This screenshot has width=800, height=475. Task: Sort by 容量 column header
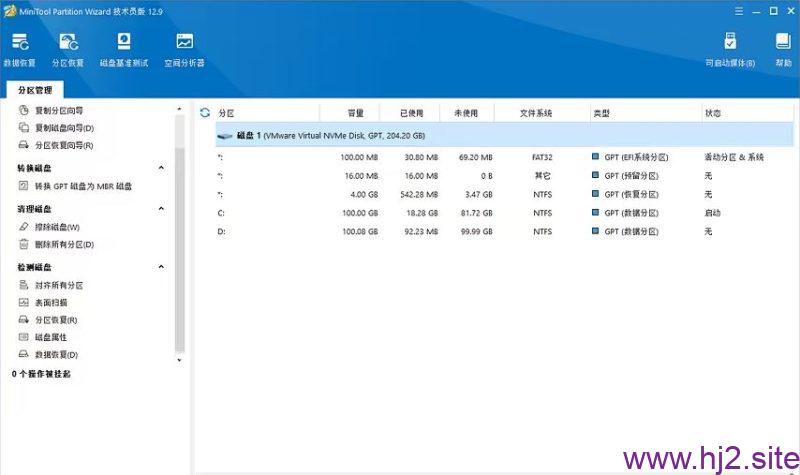pos(356,113)
